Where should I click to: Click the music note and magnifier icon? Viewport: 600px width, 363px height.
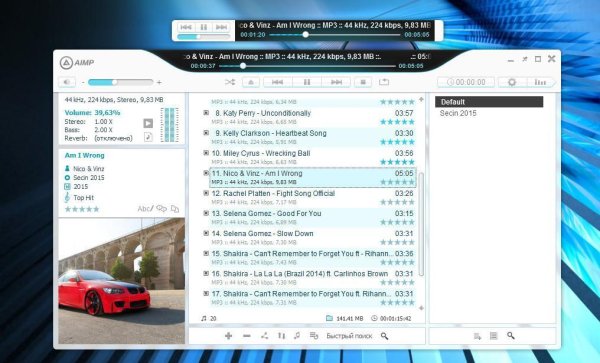(297, 336)
